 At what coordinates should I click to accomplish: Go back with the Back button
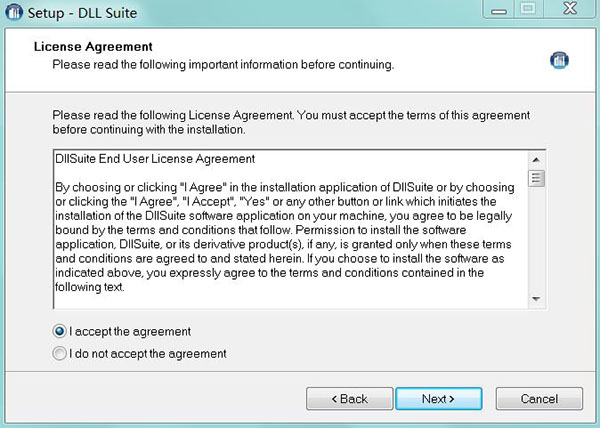pyautogui.click(x=347, y=399)
